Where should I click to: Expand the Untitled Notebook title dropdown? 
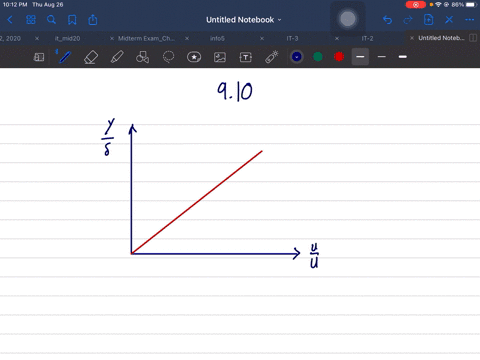pyautogui.click(x=243, y=20)
